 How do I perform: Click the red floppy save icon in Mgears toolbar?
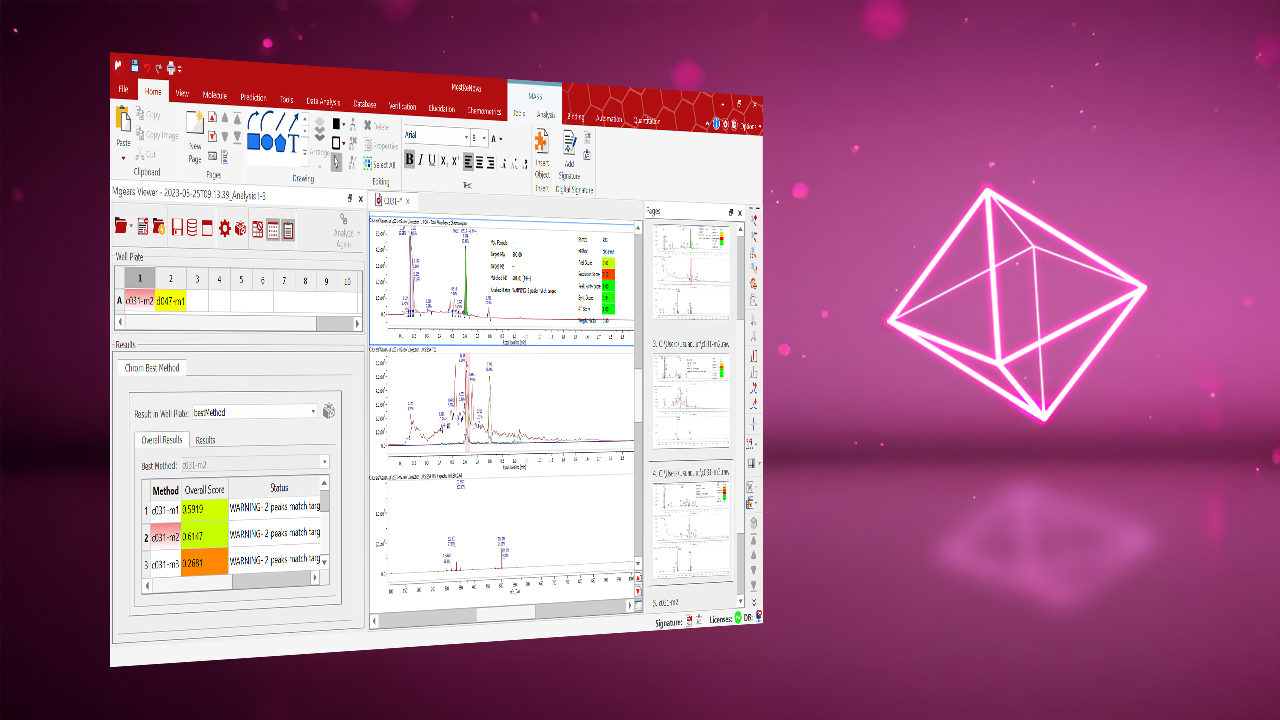click(177, 228)
